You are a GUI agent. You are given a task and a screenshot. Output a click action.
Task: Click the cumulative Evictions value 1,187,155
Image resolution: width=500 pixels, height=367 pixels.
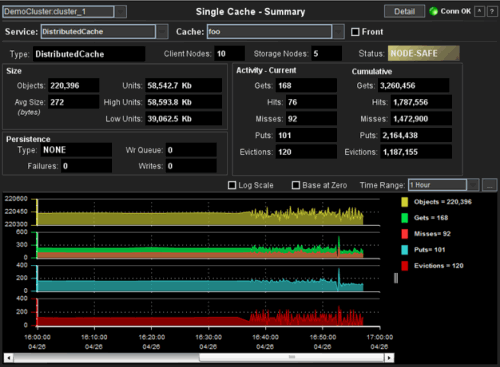(x=416, y=152)
